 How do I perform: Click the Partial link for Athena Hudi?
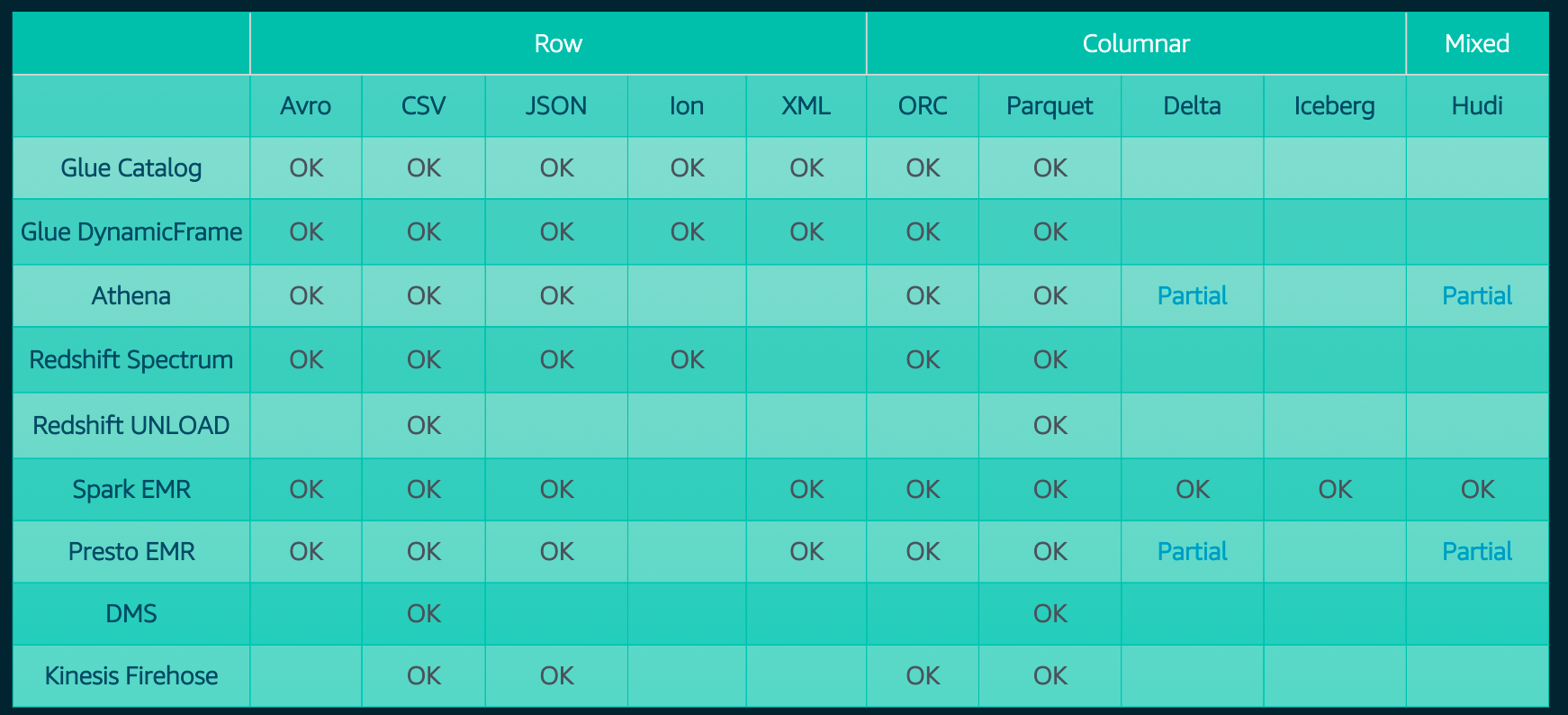click(x=1477, y=296)
